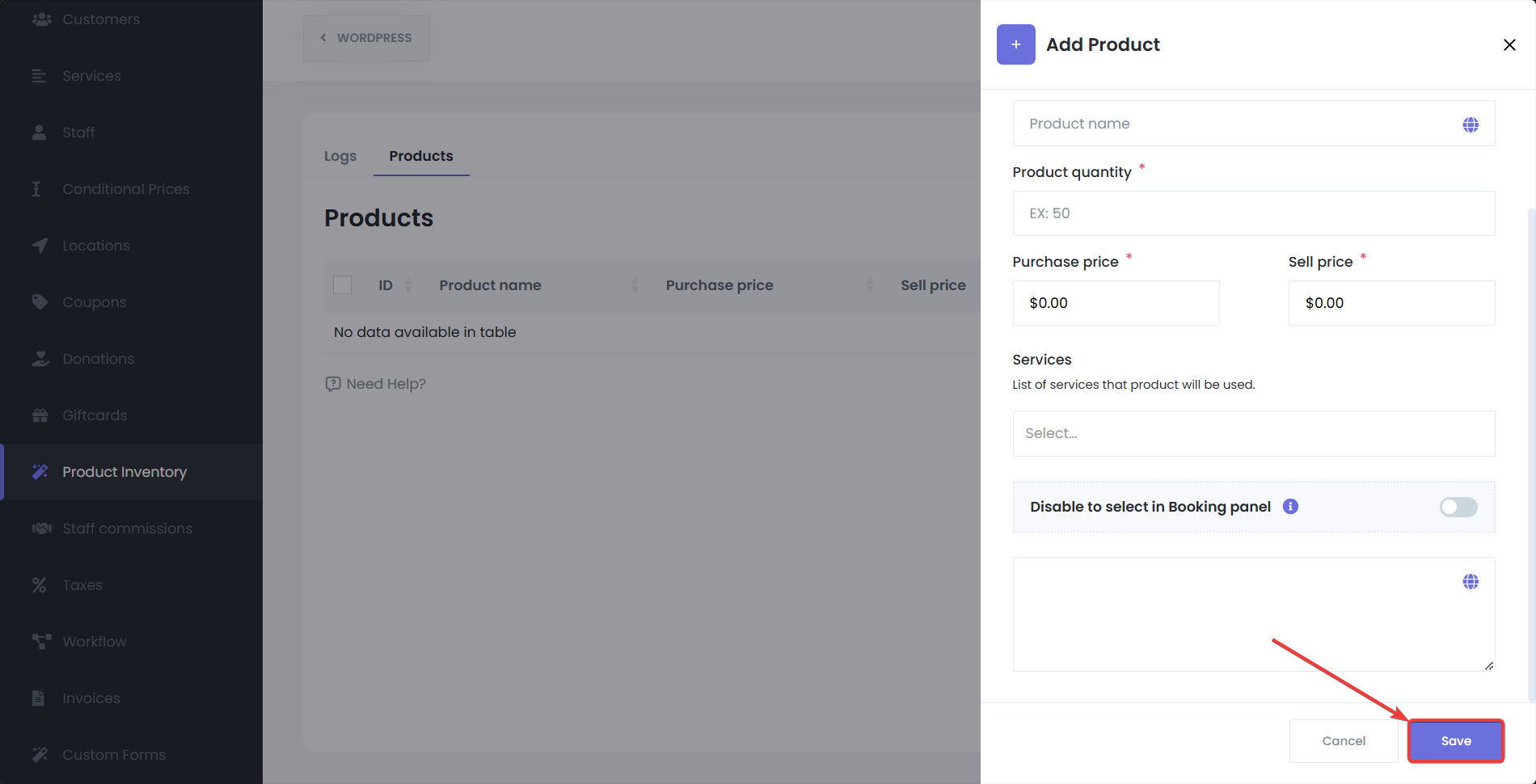This screenshot has width=1536, height=784.
Task: Toggle Disable to select in Booking panel
Action: [x=1458, y=507]
